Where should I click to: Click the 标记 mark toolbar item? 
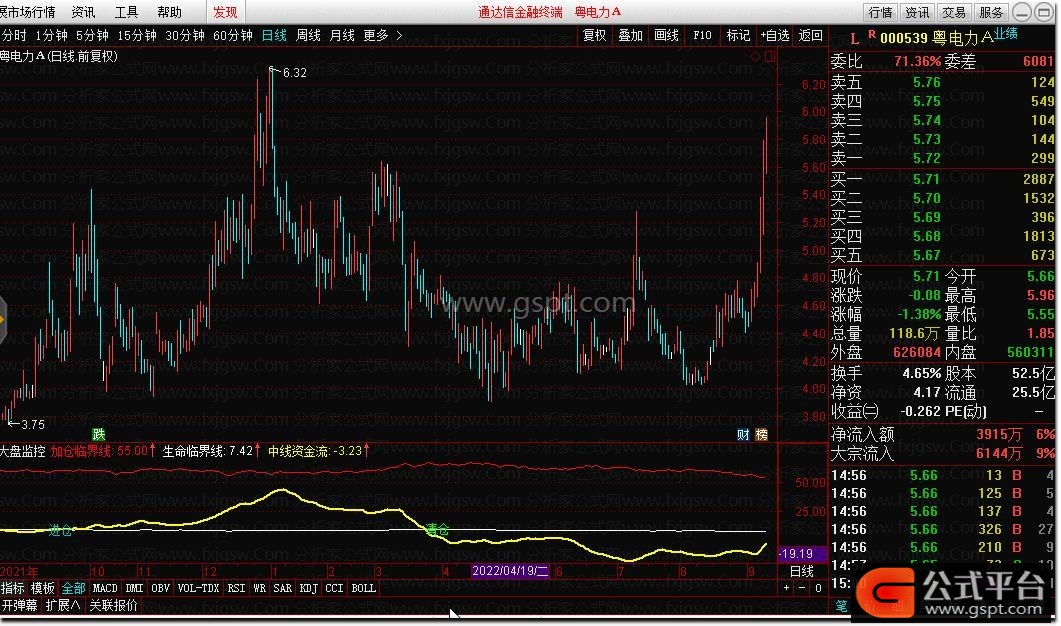click(x=738, y=35)
